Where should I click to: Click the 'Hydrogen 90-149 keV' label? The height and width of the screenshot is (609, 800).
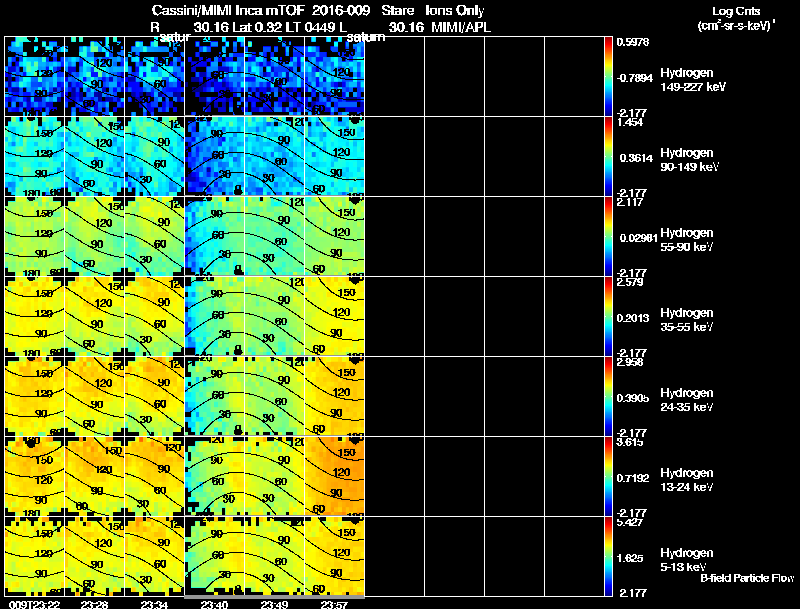[690, 160]
